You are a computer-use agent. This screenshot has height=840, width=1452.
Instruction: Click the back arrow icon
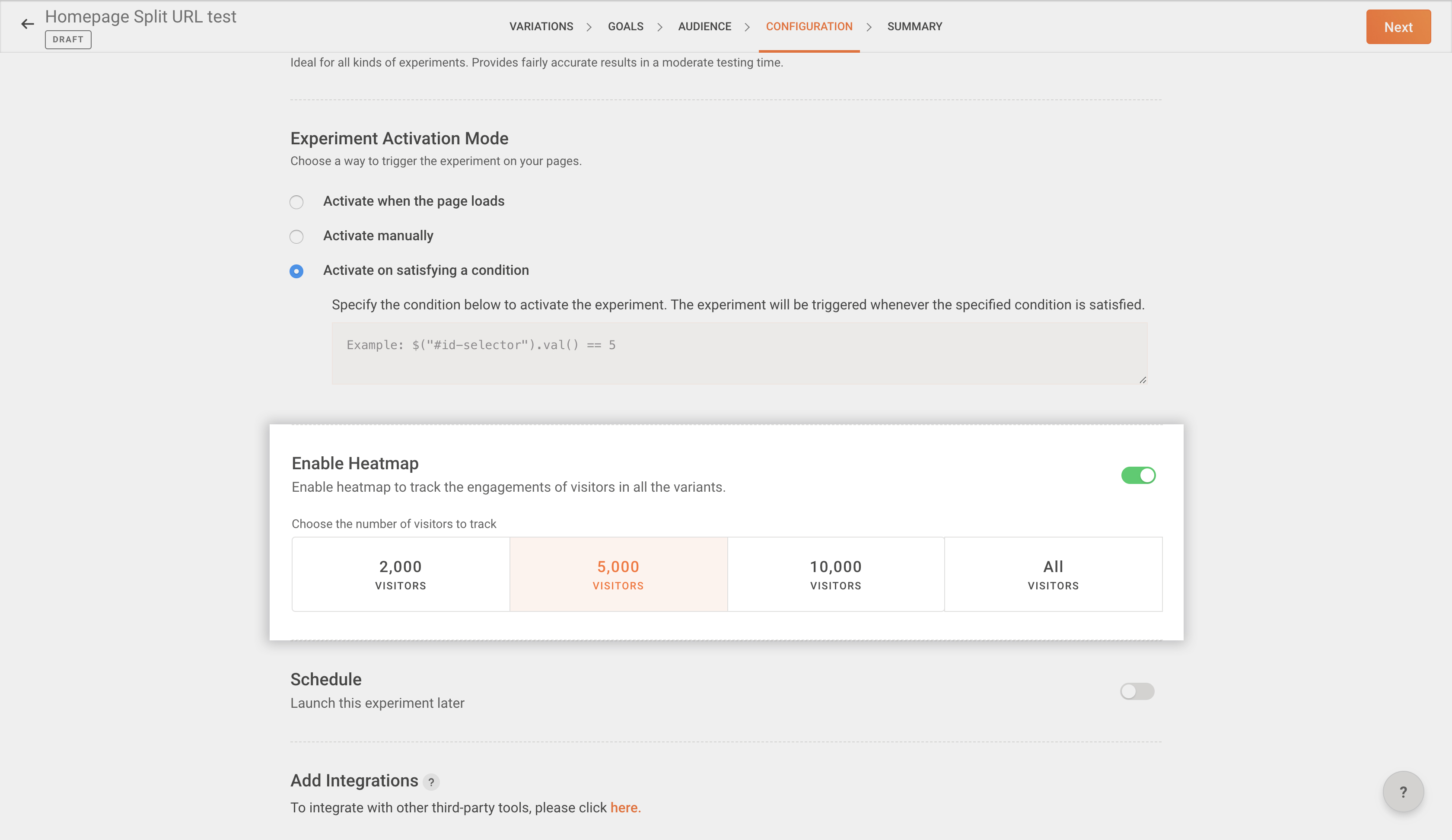27,24
